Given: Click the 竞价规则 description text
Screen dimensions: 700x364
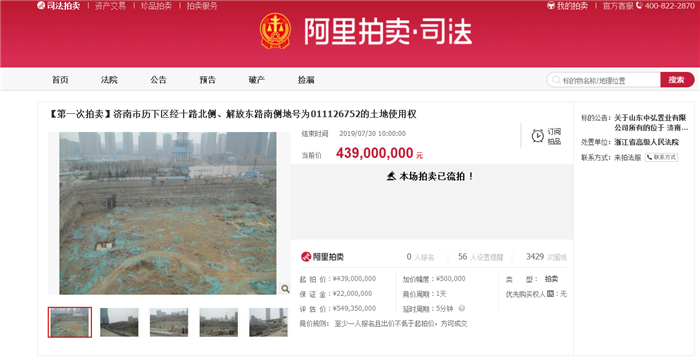Looking at the screenshot, I should 401,323.
